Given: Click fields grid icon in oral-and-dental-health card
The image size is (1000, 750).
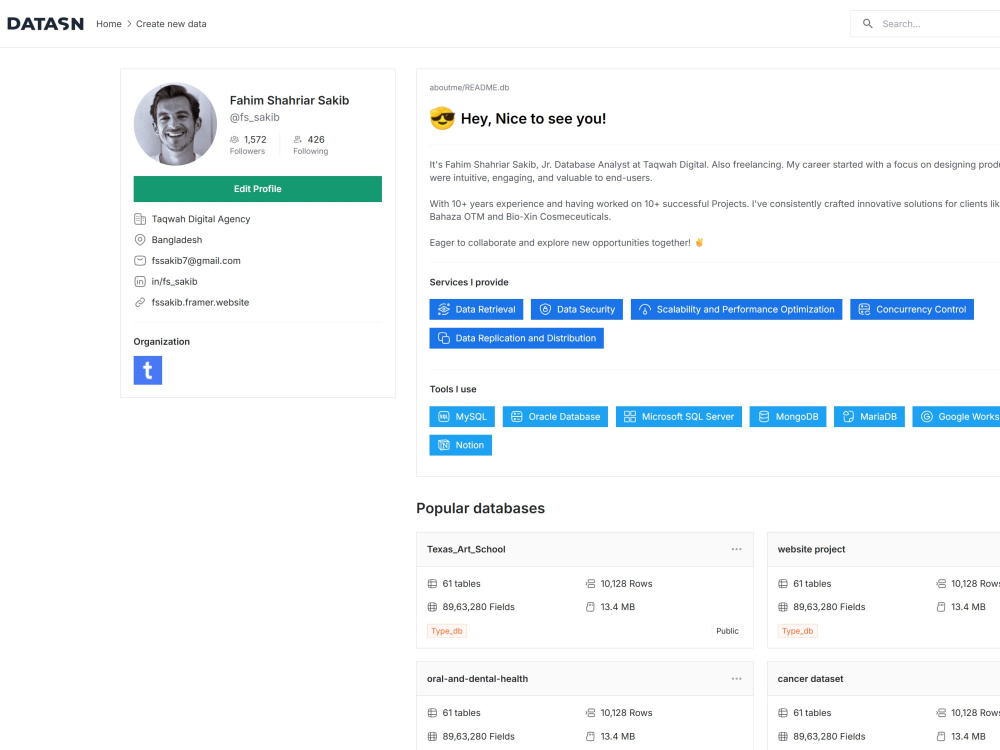Looking at the screenshot, I should point(432,737).
